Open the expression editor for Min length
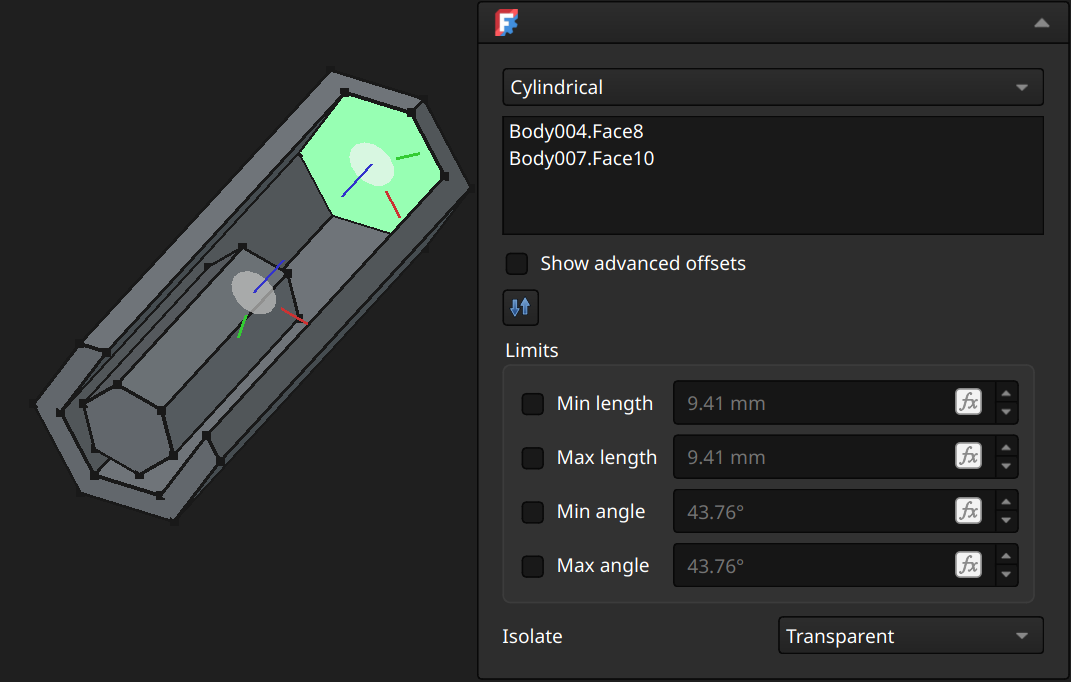The width and height of the screenshot is (1071, 682). point(969,402)
